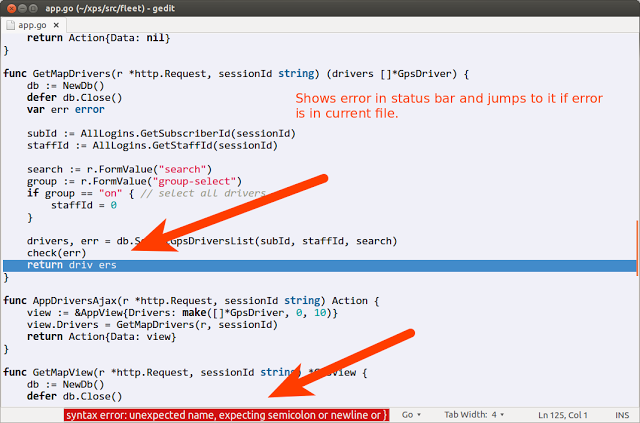Screen dimensions: 640x423
Task: Click the highlighted line 'return driv ers'
Action: point(319,265)
